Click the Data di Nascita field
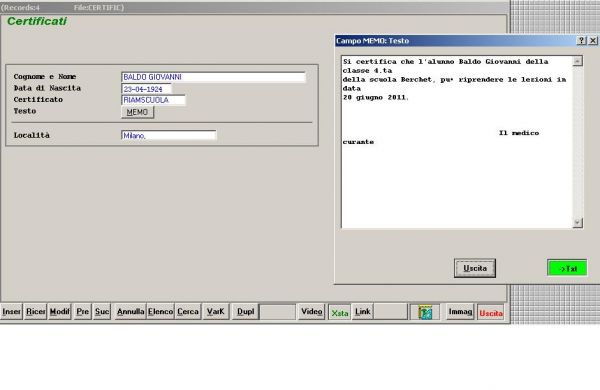This screenshot has height=390, width=600. pos(147,89)
